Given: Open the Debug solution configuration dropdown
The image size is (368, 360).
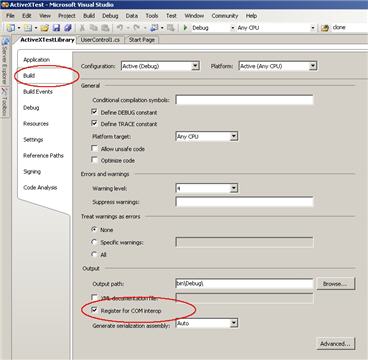Looking at the screenshot, I should tap(233, 28).
